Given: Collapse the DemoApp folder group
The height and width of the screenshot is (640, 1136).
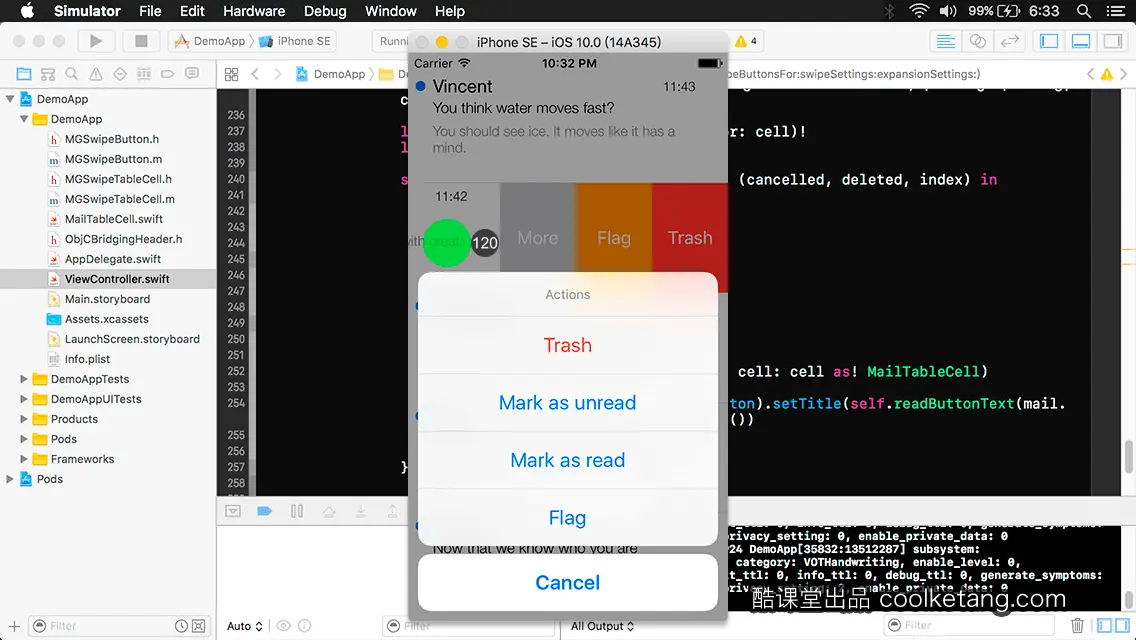Looking at the screenshot, I should point(24,119).
